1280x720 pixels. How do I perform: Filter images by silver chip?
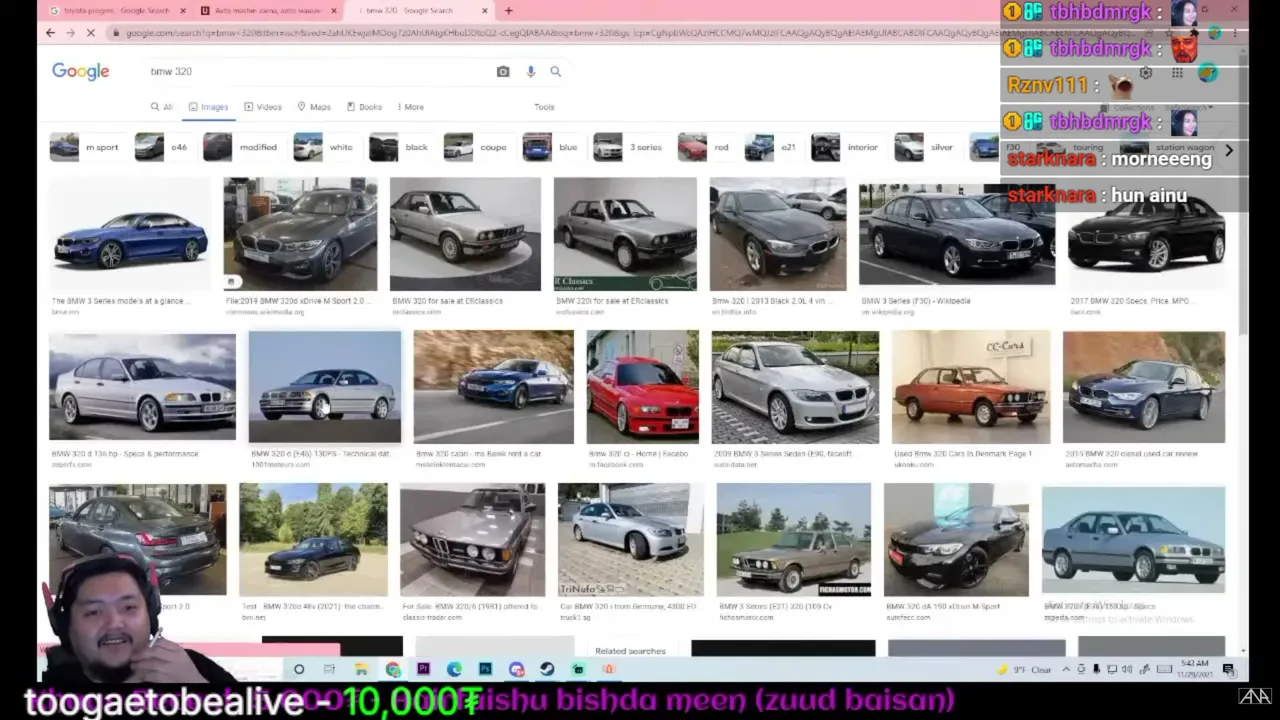click(x=925, y=147)
